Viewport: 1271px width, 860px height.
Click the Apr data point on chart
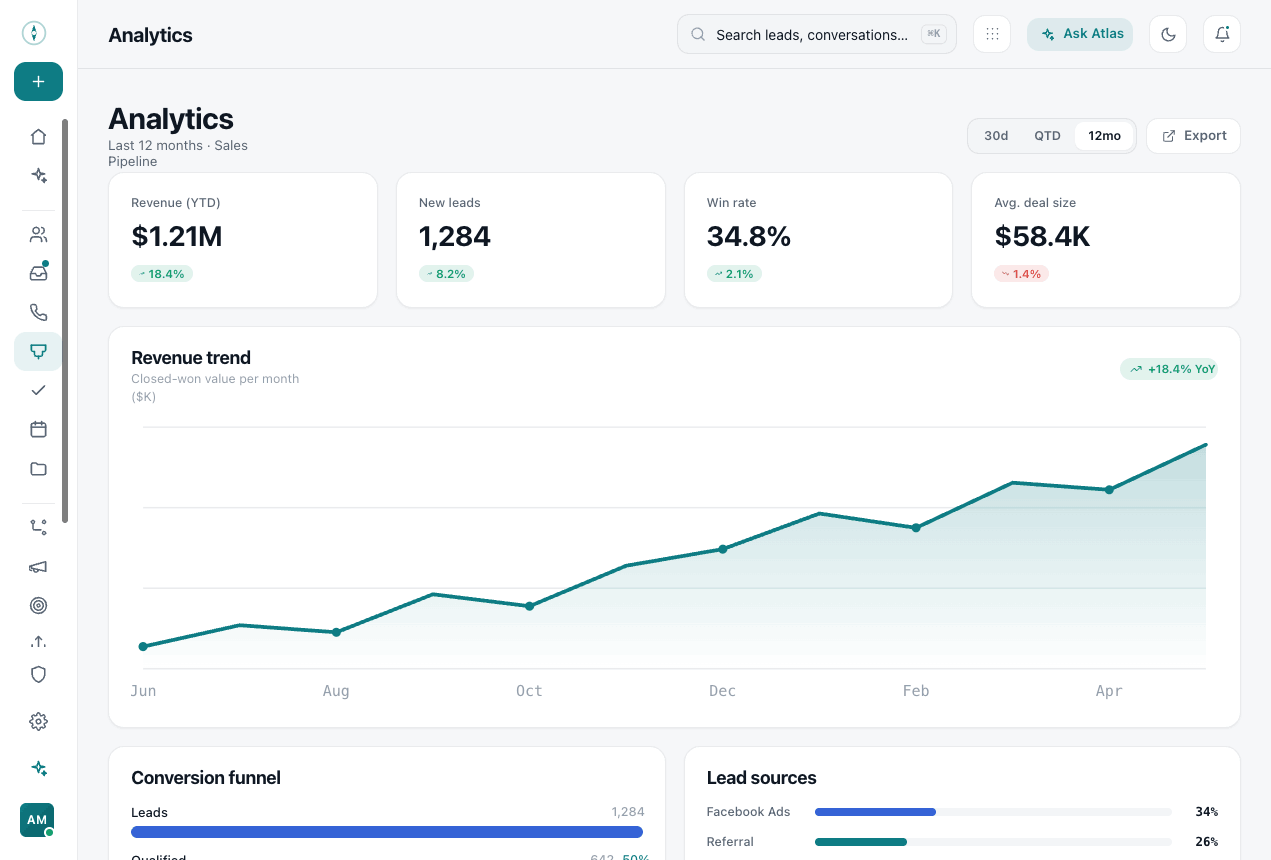point(1108,490)
